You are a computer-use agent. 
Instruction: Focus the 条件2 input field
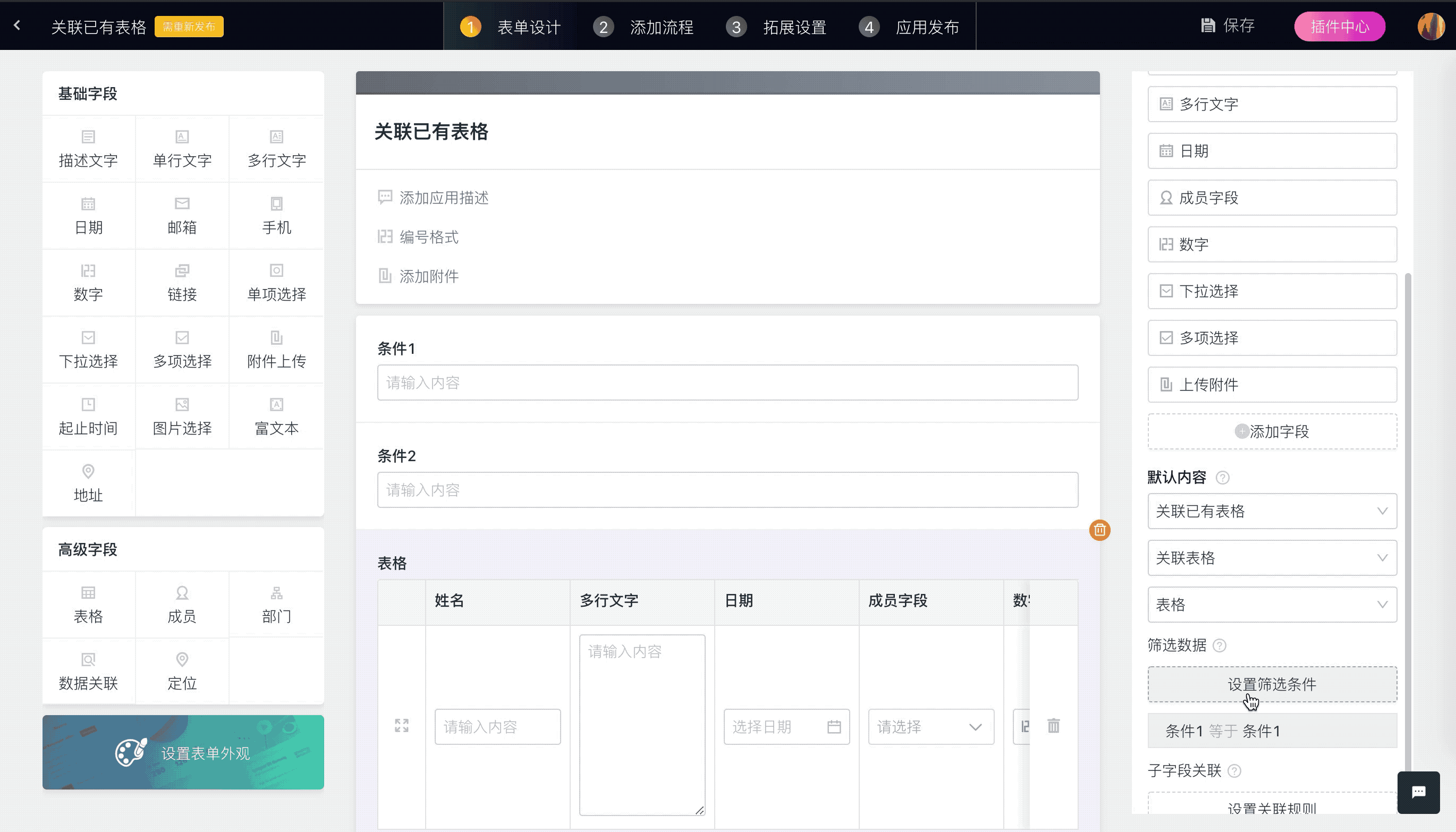pyautogui.click(x=727, y=490)
